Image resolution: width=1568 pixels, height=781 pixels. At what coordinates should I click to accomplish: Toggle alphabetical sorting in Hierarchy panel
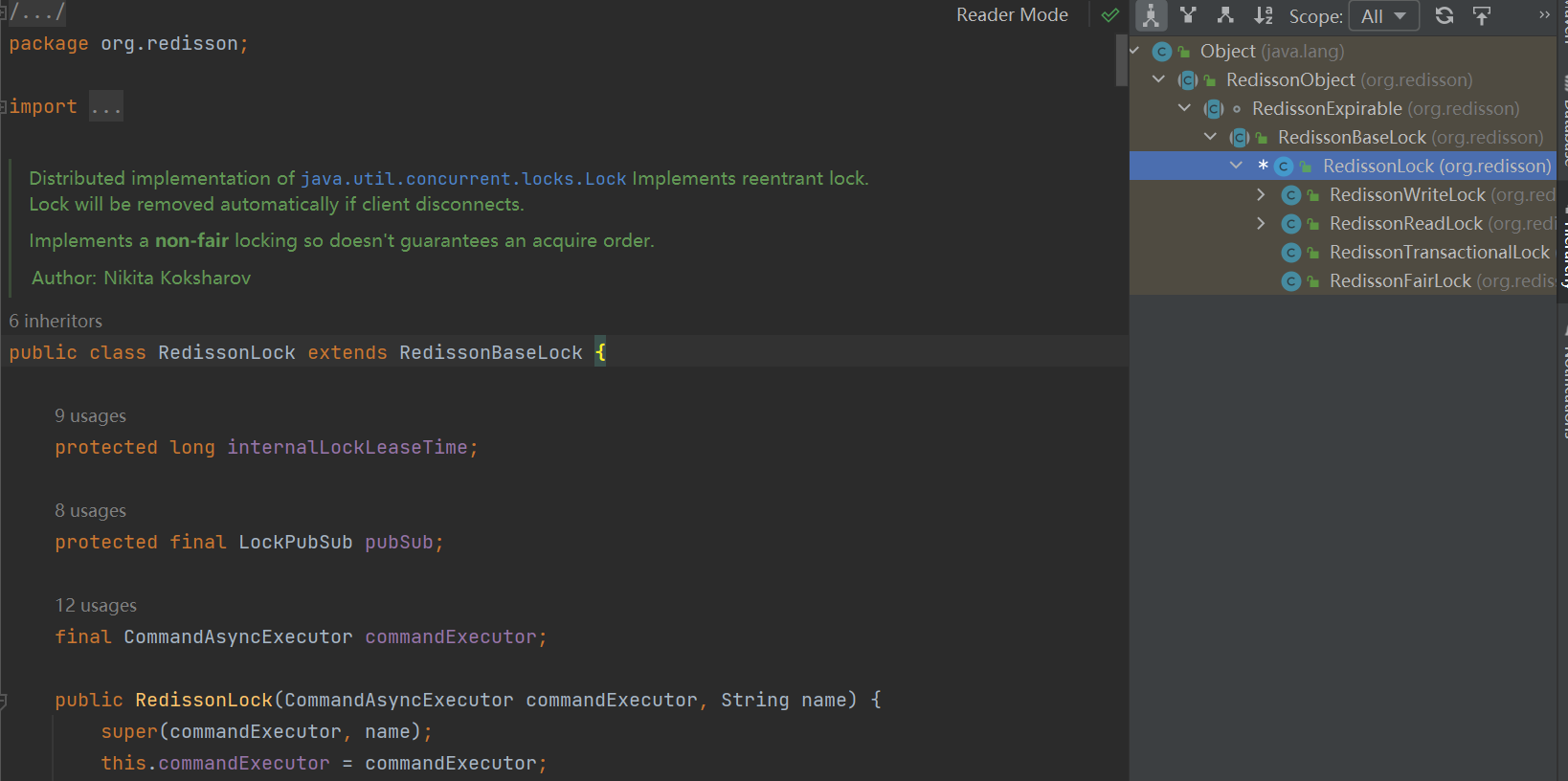click(x=1264, y=15)
